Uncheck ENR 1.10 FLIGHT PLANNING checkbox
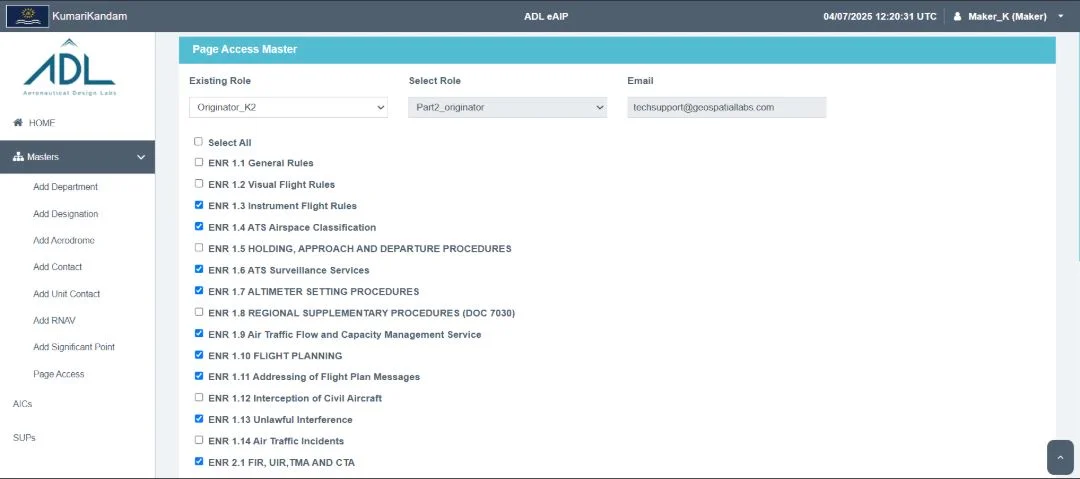Screen dimensions: 1080x479 click(198, 354)
